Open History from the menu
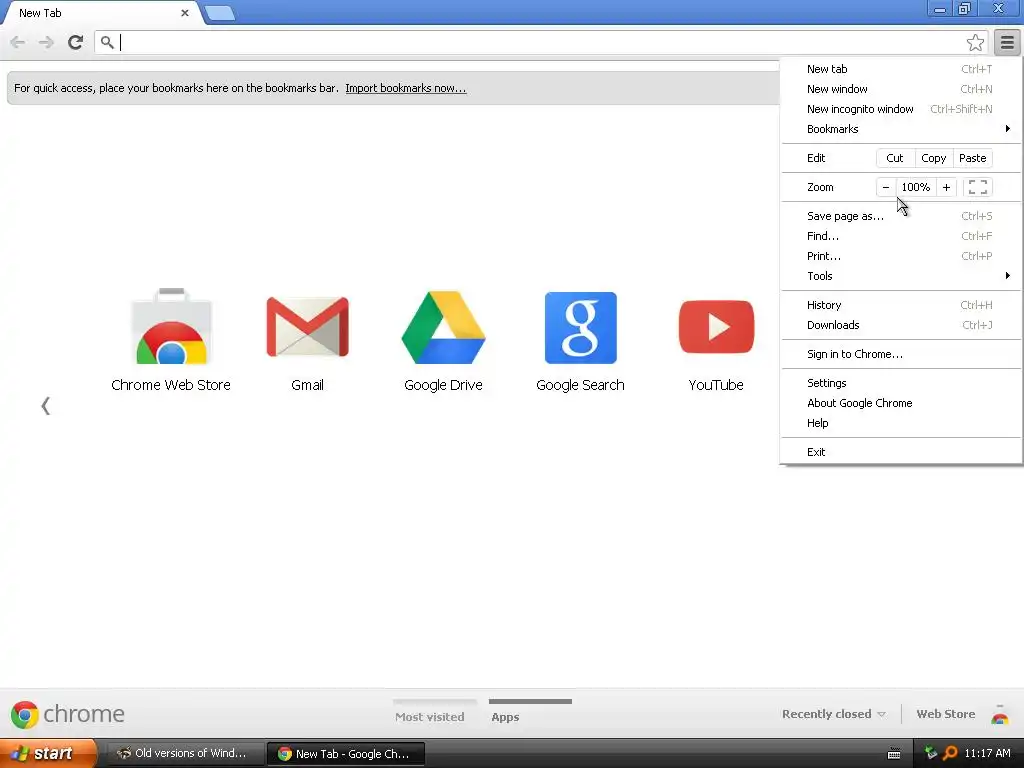 tap(901, 305)
